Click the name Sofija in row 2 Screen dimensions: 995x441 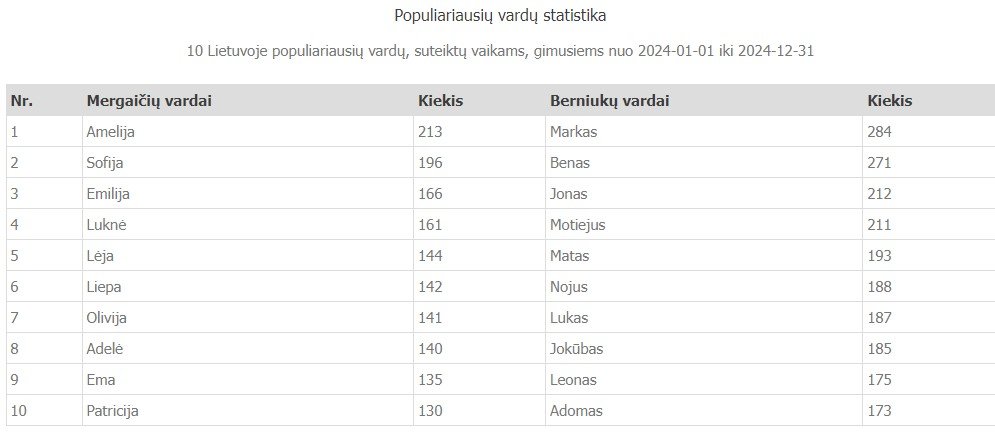[x=105, y=163]
